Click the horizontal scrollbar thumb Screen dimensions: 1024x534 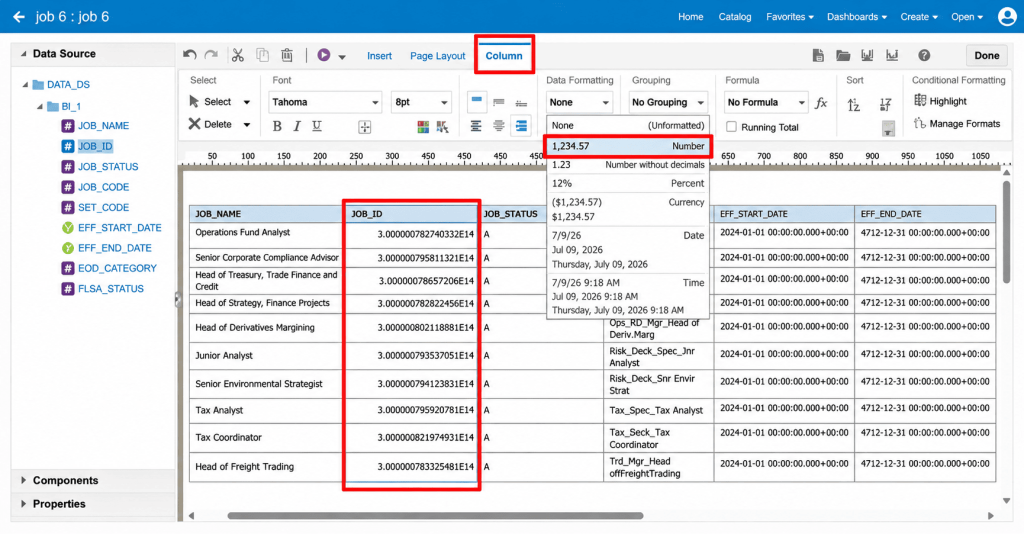(x=435, y=516)
